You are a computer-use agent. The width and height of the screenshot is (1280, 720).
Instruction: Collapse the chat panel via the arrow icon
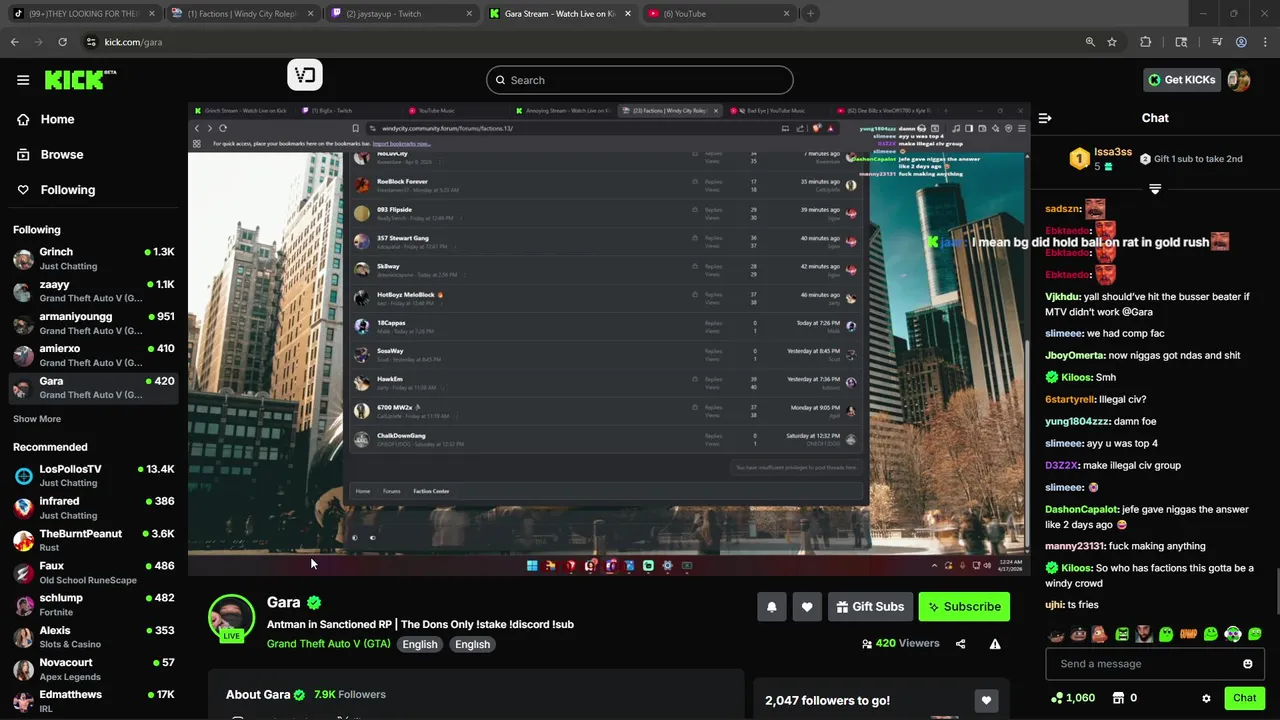point(1045,118)
